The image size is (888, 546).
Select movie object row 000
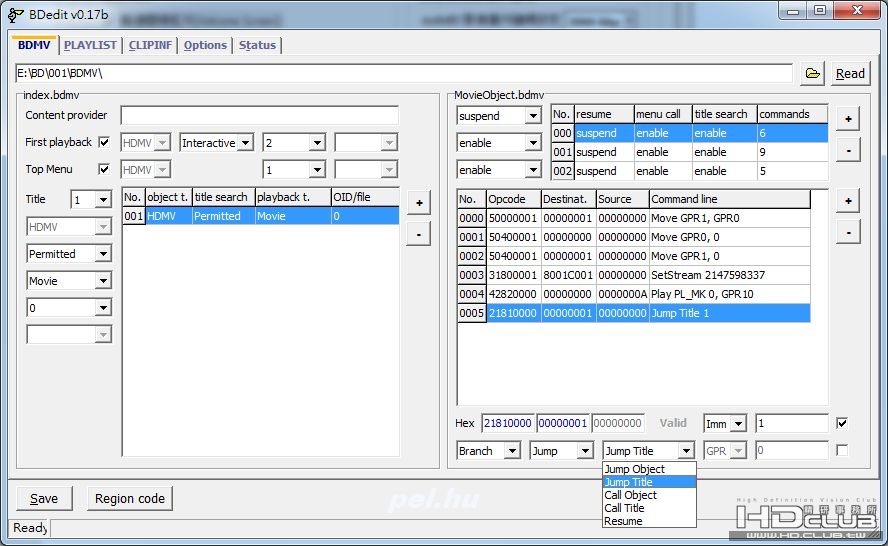coord(689,133)
